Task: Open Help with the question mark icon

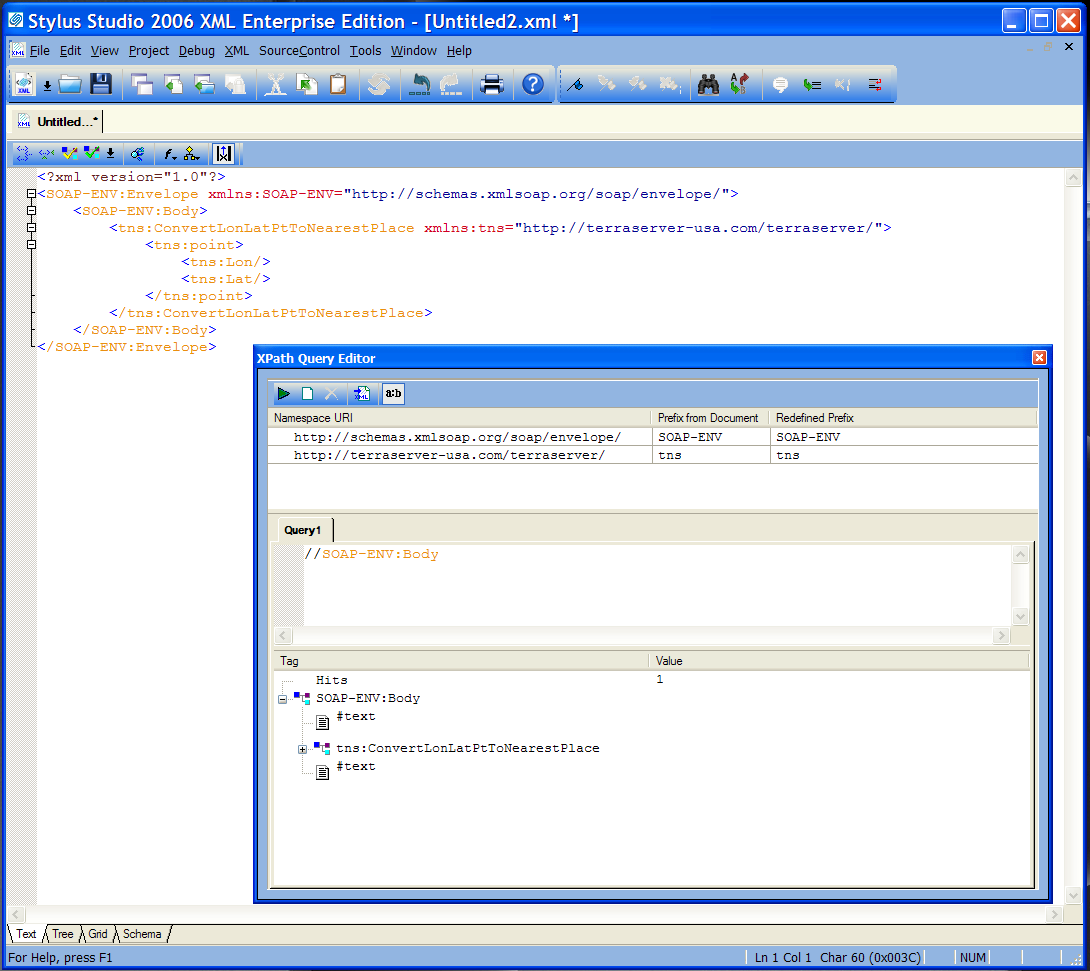Action: (x=533, y=85)
